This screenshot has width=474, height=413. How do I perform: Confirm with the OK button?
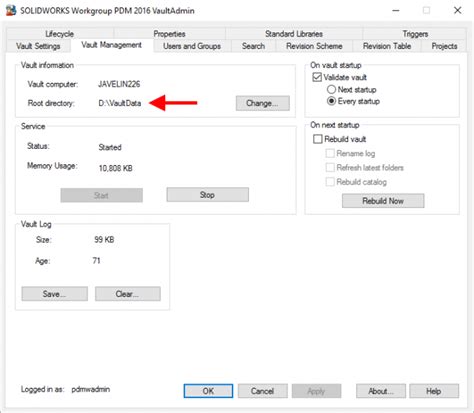pos(208,391)
